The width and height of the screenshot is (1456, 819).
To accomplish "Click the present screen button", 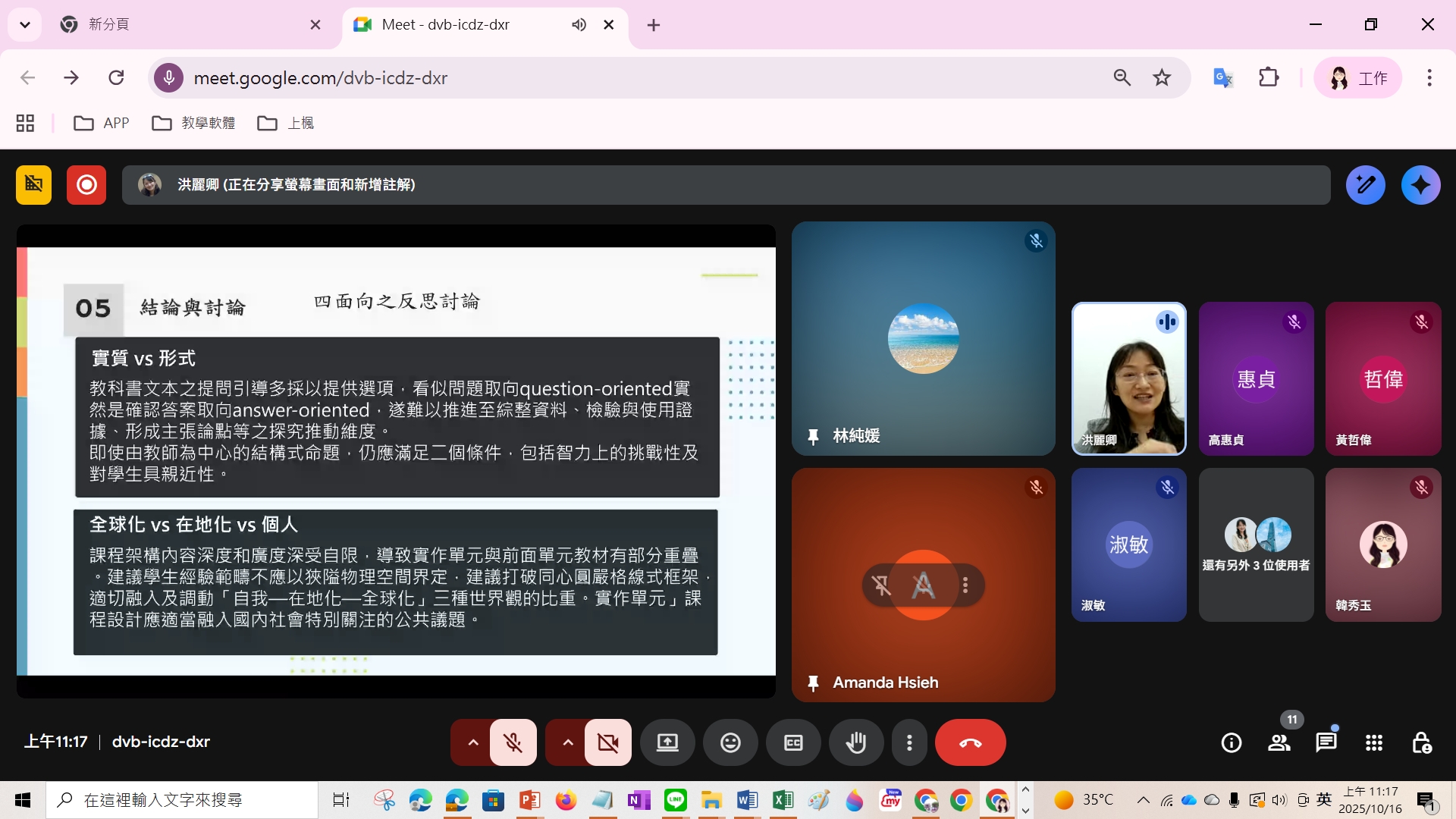I will coord(667,742).
